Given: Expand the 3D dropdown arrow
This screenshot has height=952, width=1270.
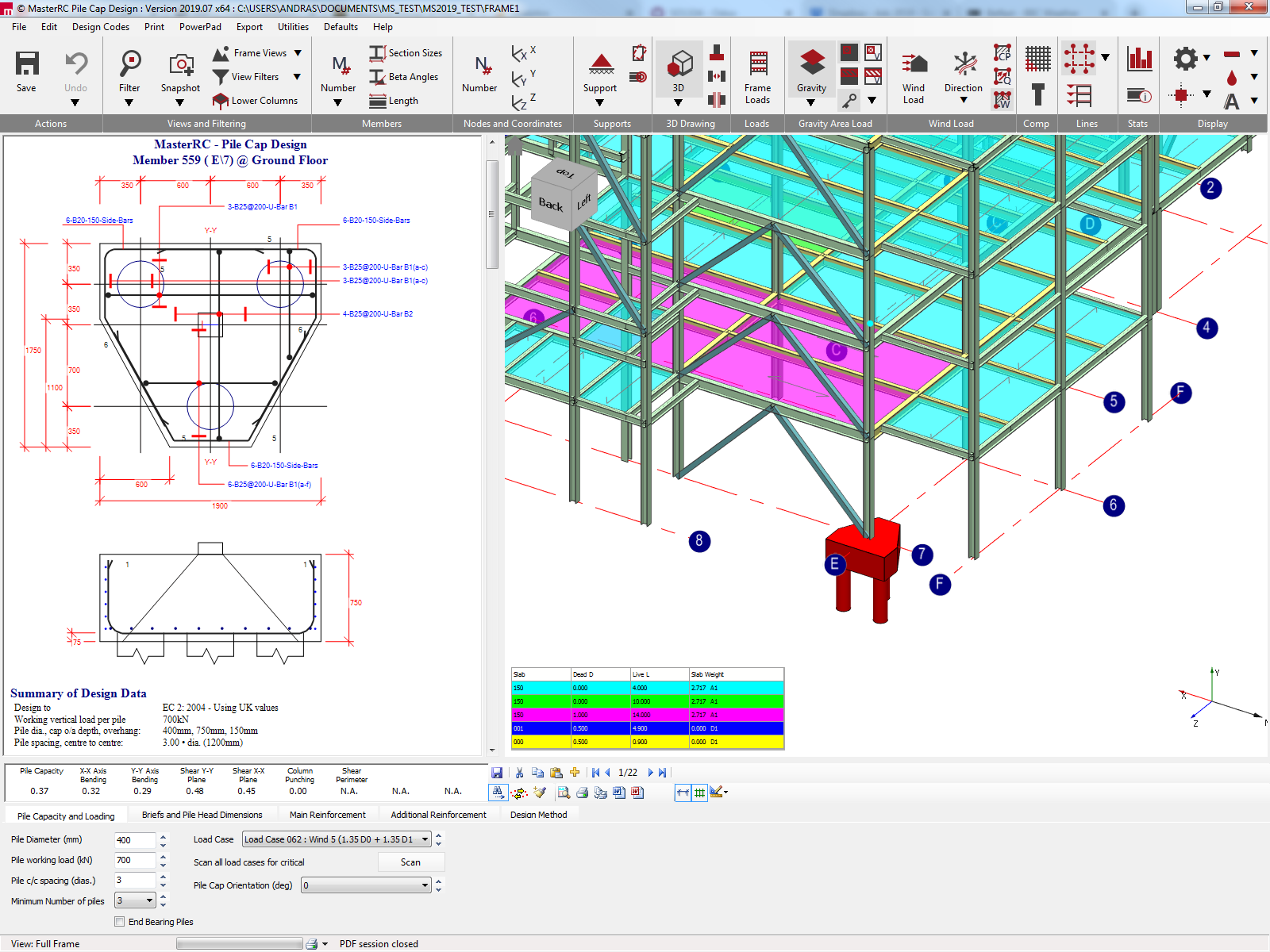Looking at the screenshot, I should 679,102.
